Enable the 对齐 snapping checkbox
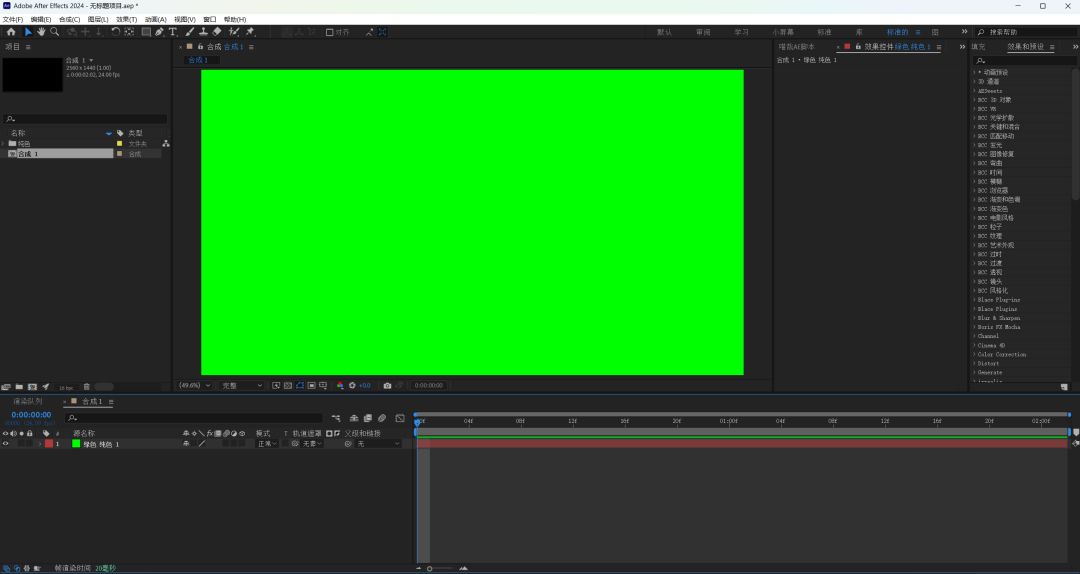This screenshot has height=574, width=1080. pyautogui.click(x=330, y=32)
